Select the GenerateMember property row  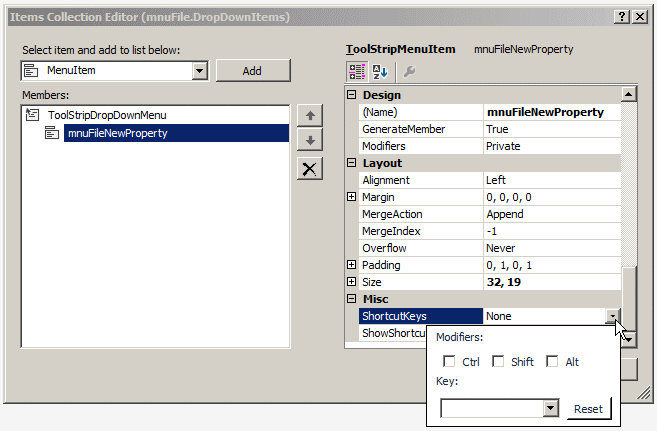pyautogui.click(x=489, y=129)
